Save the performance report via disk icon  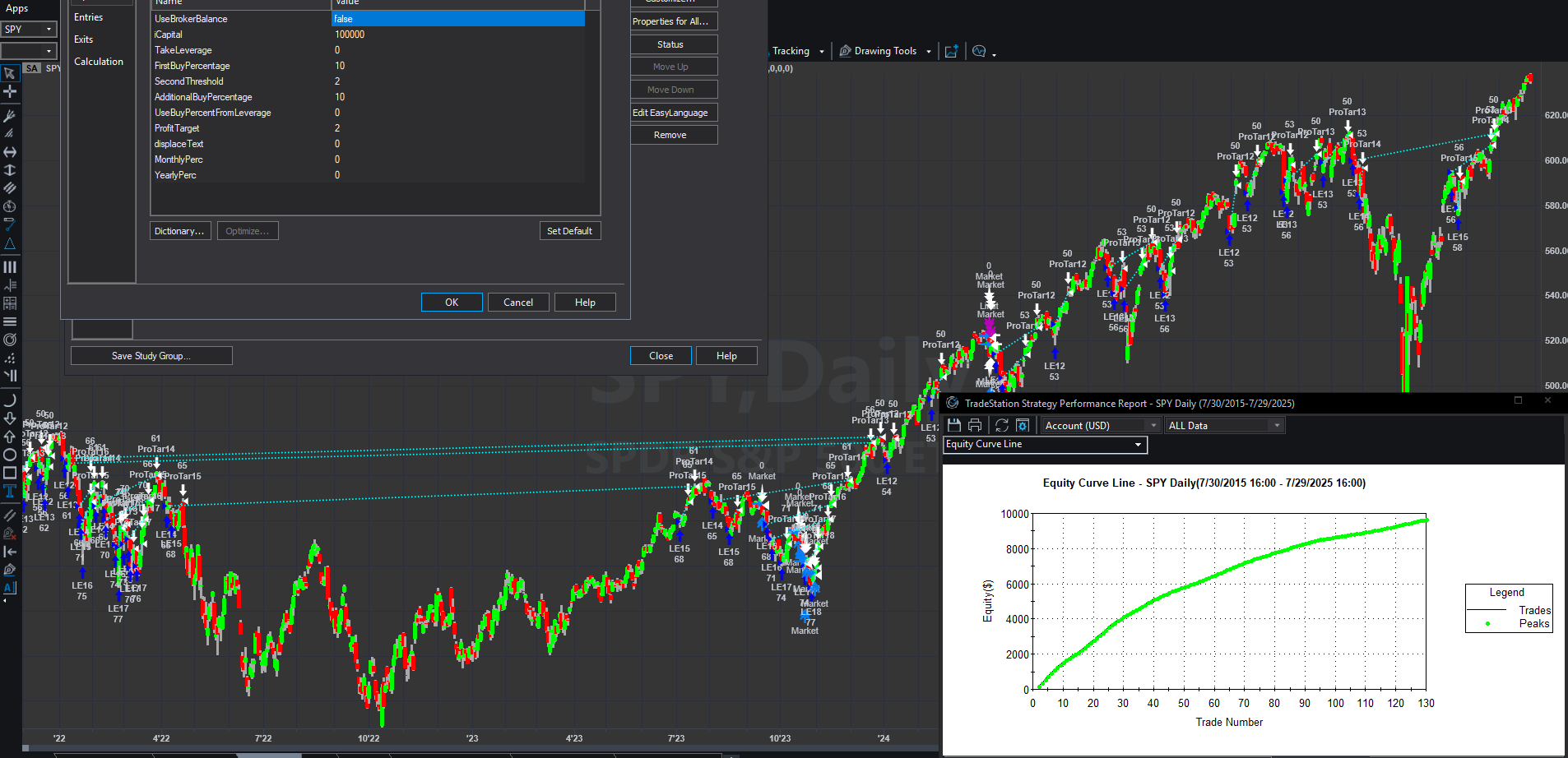(954, 425)
